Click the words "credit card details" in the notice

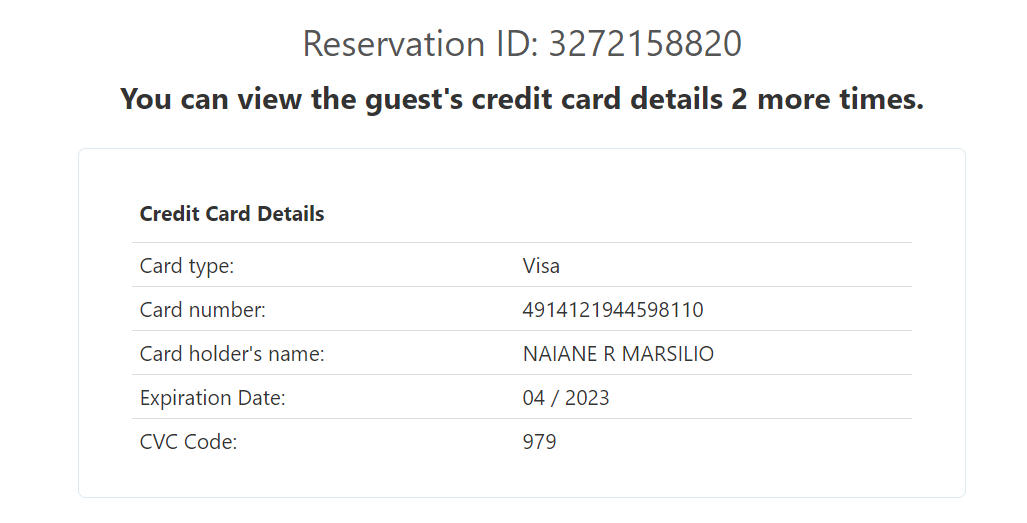(x=597, y=99)
